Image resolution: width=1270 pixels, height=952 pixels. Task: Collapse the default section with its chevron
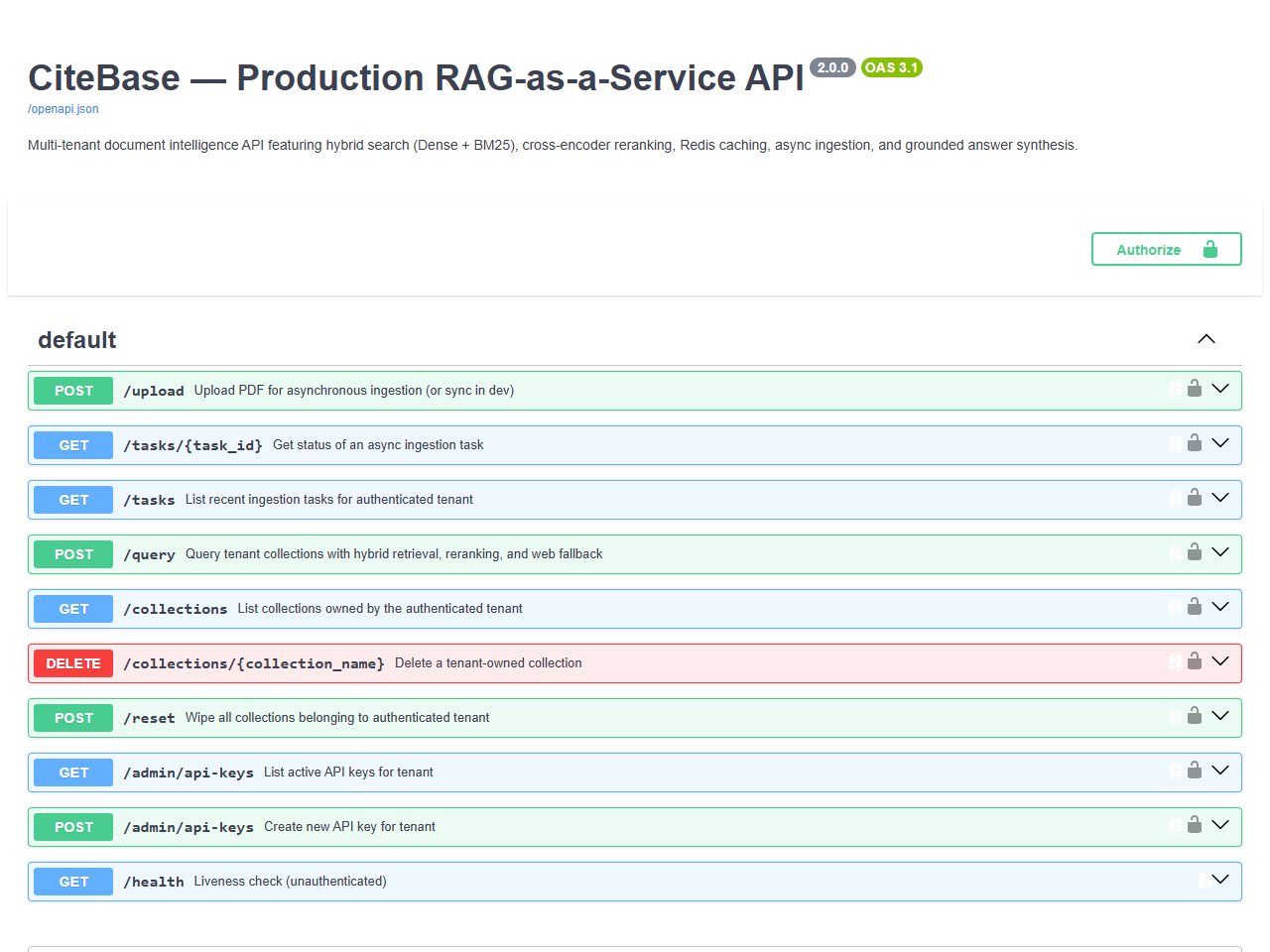[1206, 339]
